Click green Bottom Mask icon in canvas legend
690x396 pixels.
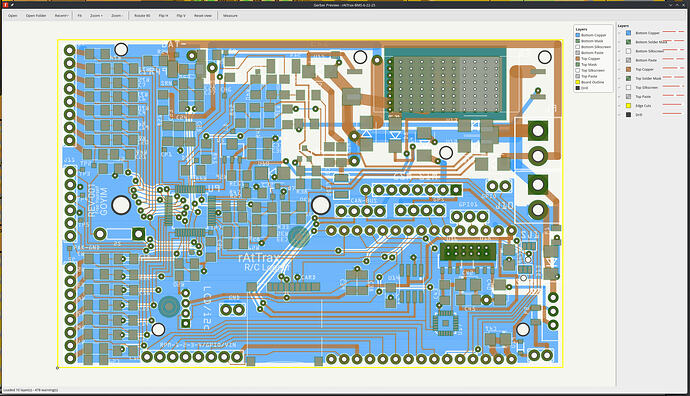pyautogui.click(x=578, y=41)
